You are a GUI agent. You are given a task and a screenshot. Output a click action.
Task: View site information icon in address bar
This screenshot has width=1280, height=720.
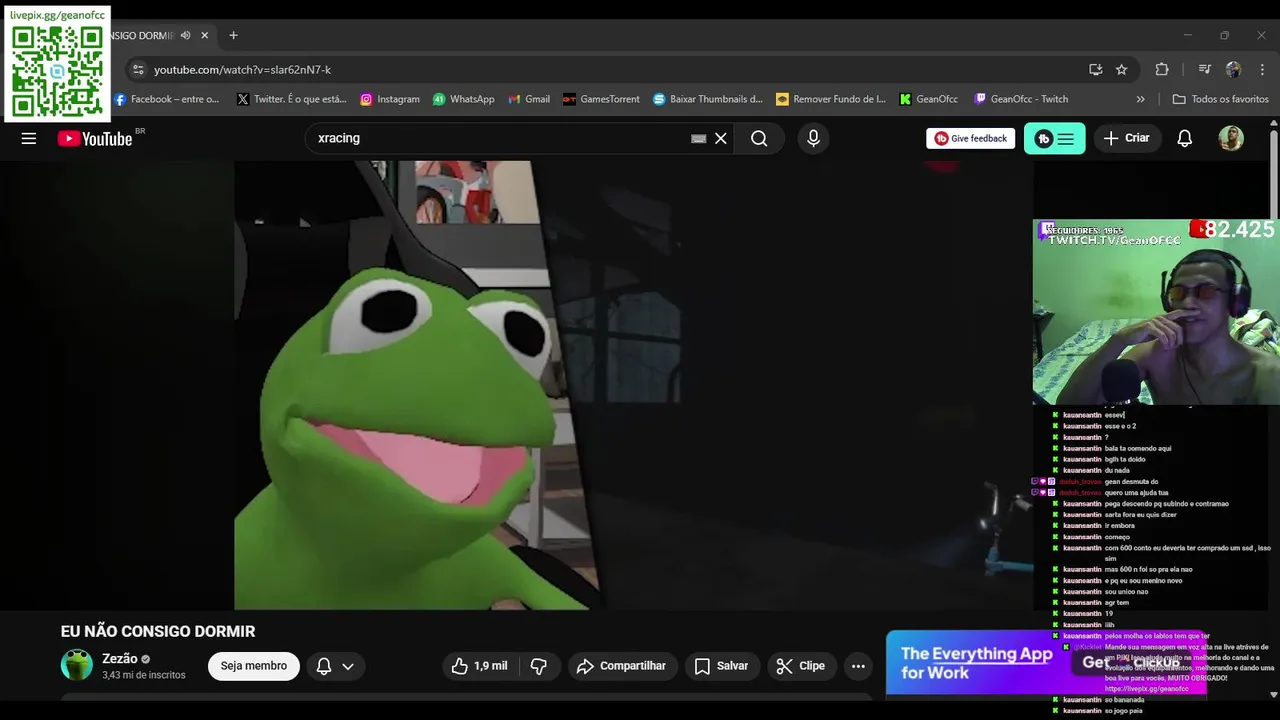[x=138, y=70]
